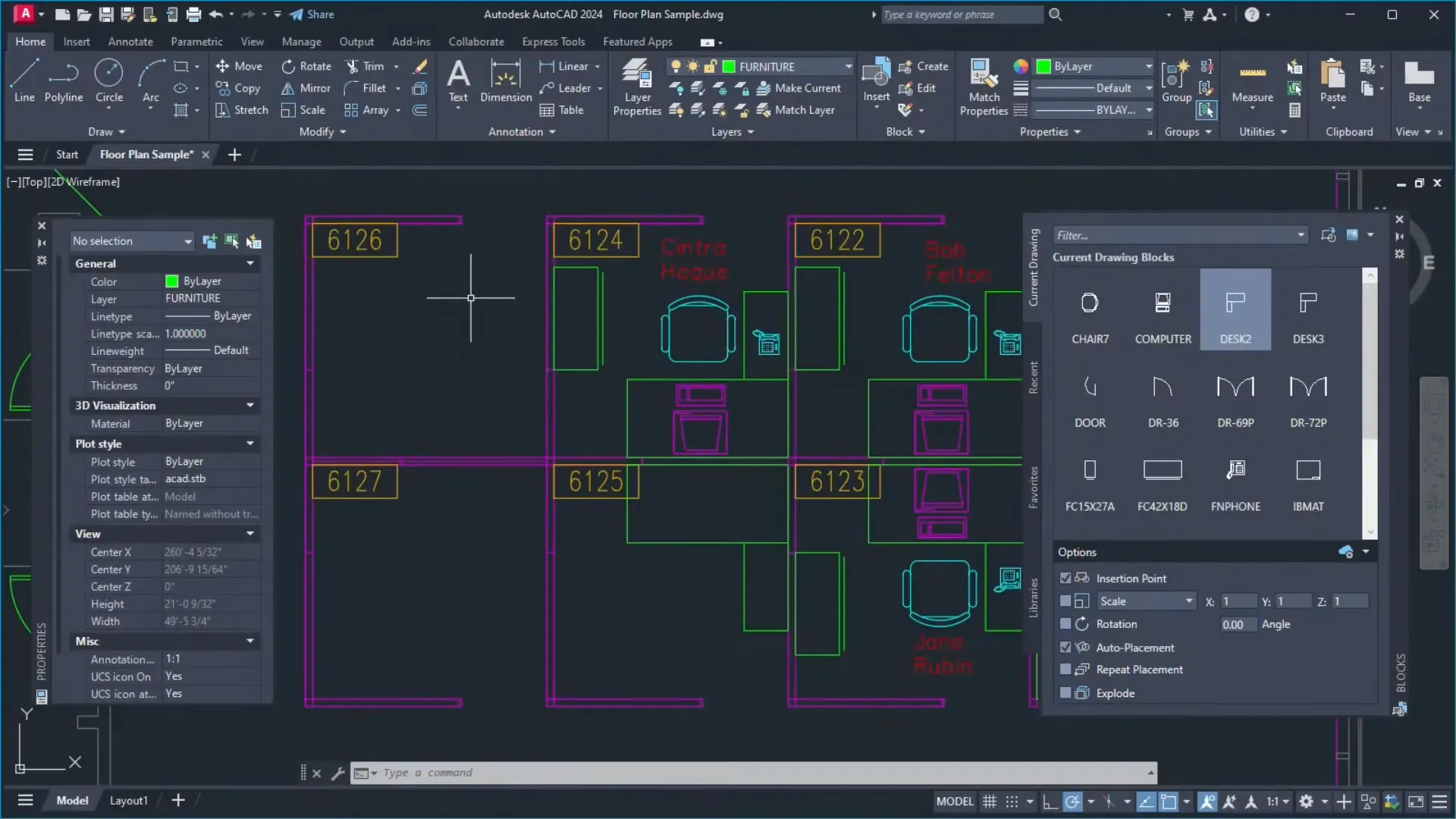1456x819 pixels.
Task: Select the Trim tool
Action: [x=371, y=66]
